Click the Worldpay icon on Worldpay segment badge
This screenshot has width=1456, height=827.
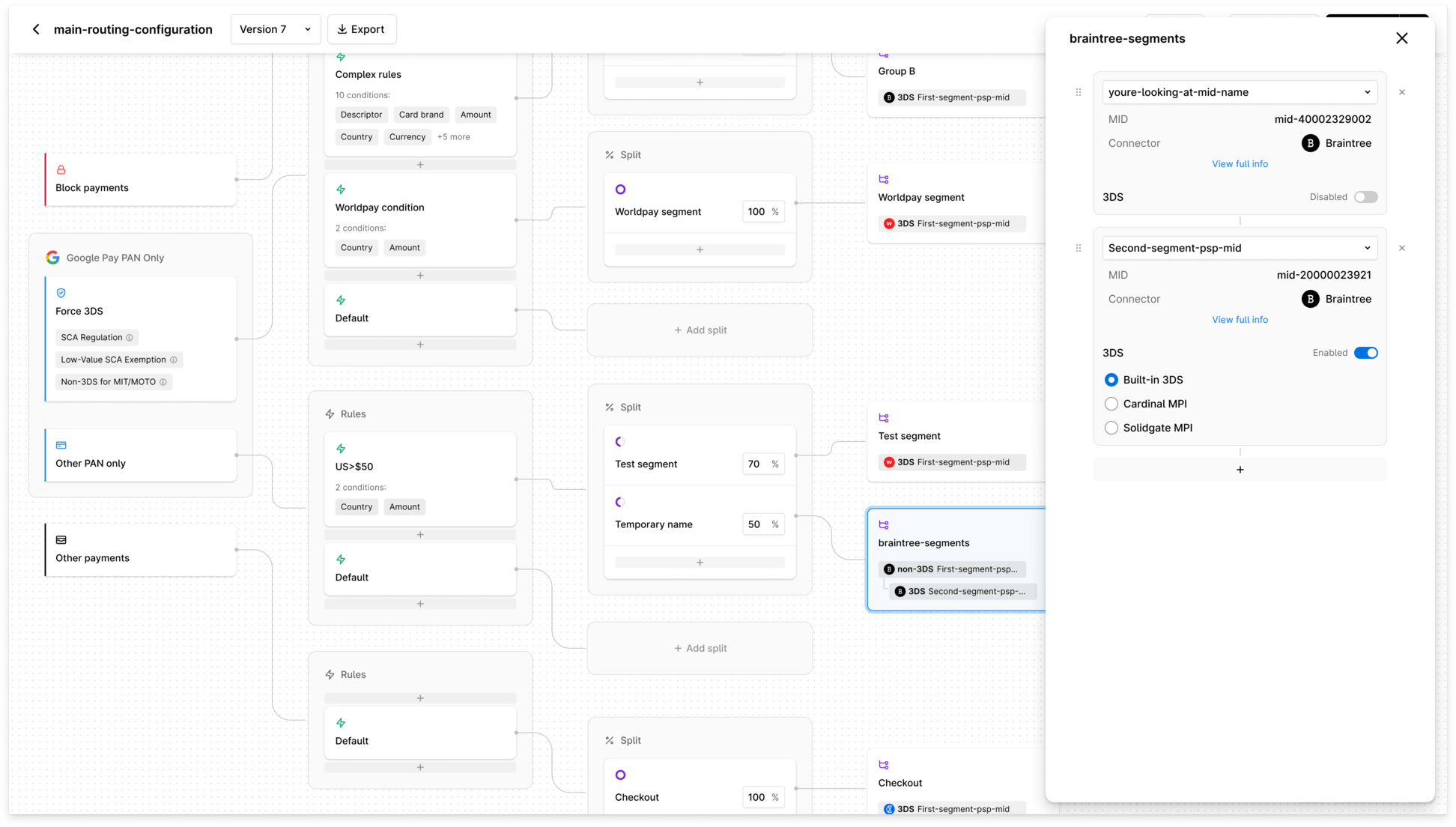(x=889, y=223)
